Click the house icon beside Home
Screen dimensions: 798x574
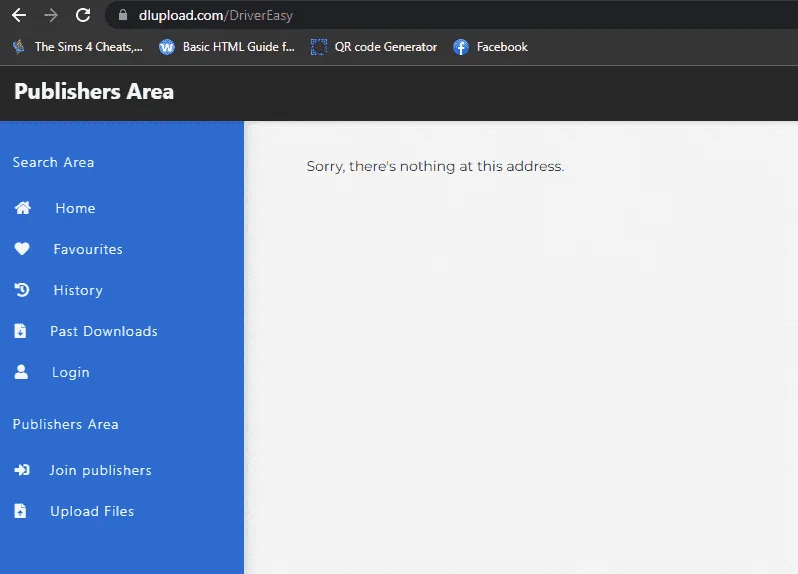22,208
